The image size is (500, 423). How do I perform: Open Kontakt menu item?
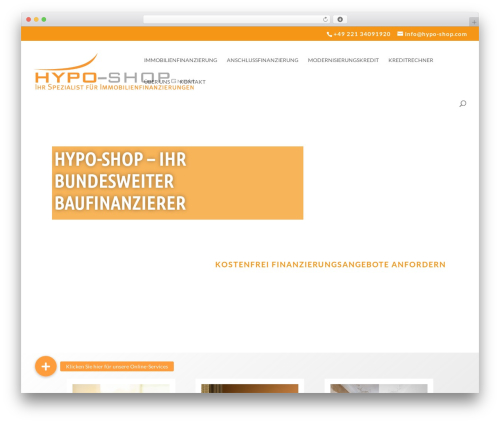tap(193, 82)
